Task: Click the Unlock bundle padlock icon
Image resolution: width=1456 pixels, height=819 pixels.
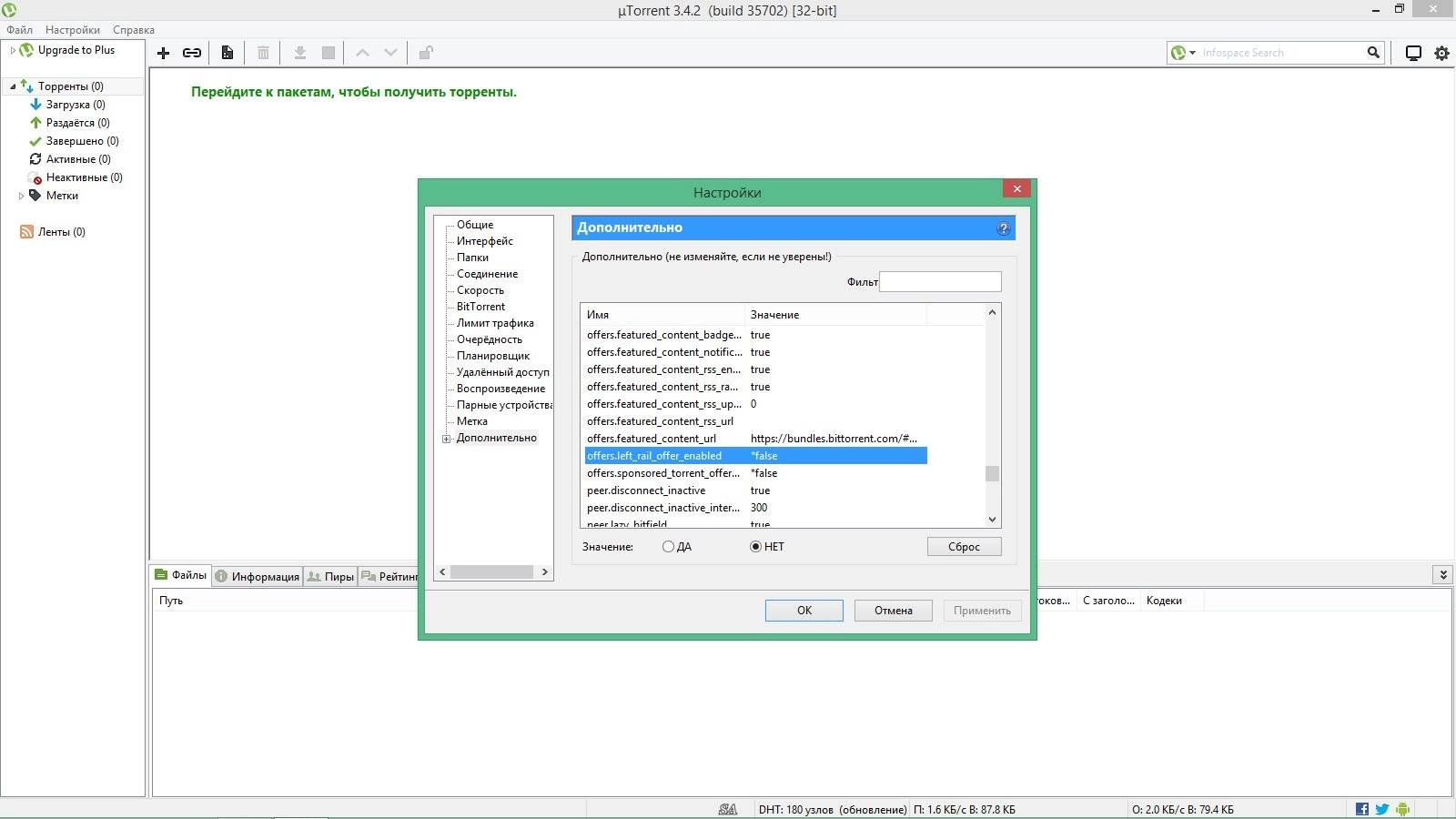Action: [x=425, y=53]
